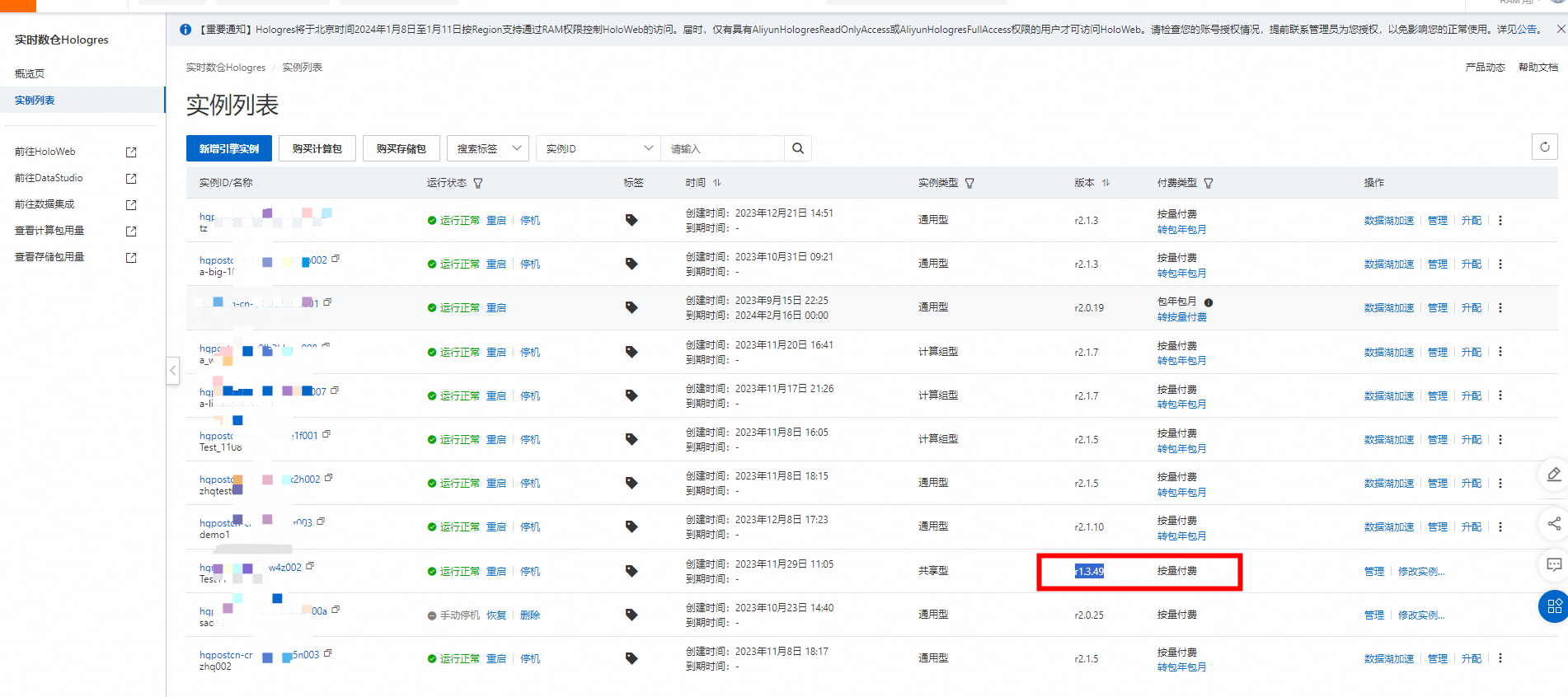Collapse the left sidebar panel
The height and width of the screenshot is (697, 1568).
click(x=173, y=371)
